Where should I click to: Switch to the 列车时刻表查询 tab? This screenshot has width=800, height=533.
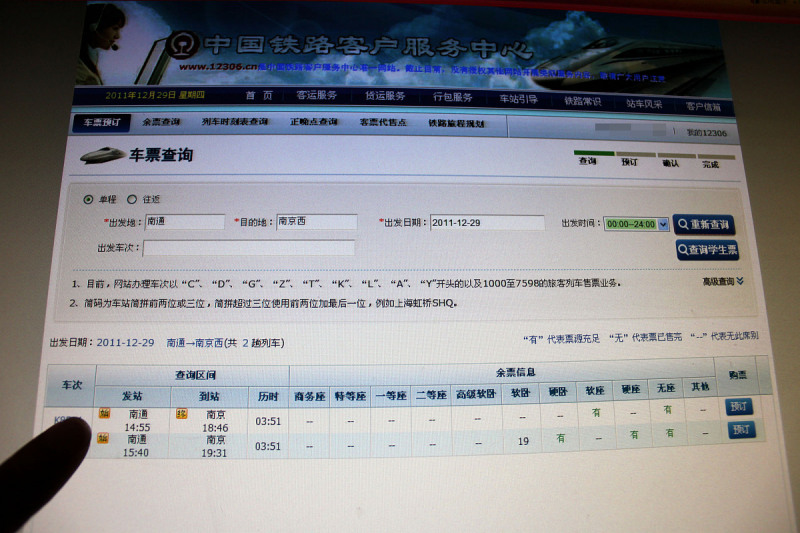click(x=235, y=122)
